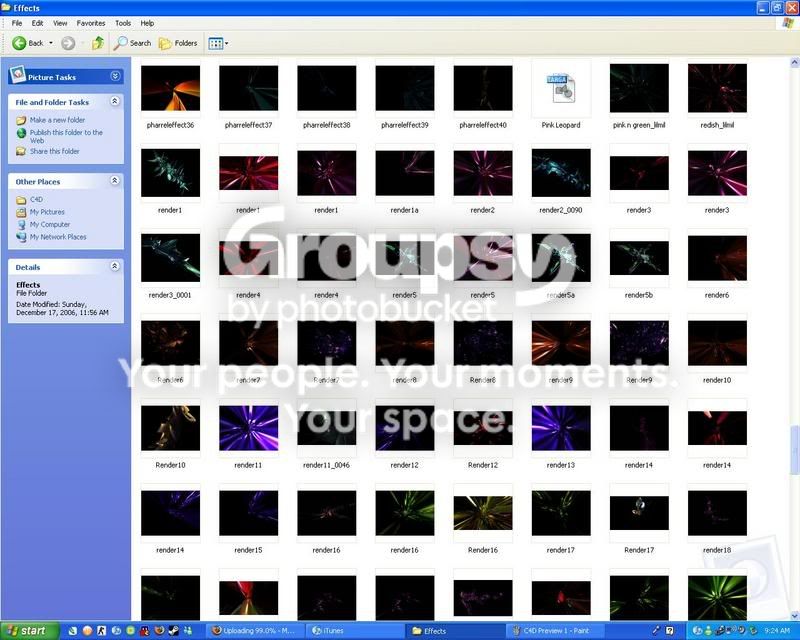800x640 pixels.
Task: Launch Firefox from the quick launch bar
Action: 160,631
